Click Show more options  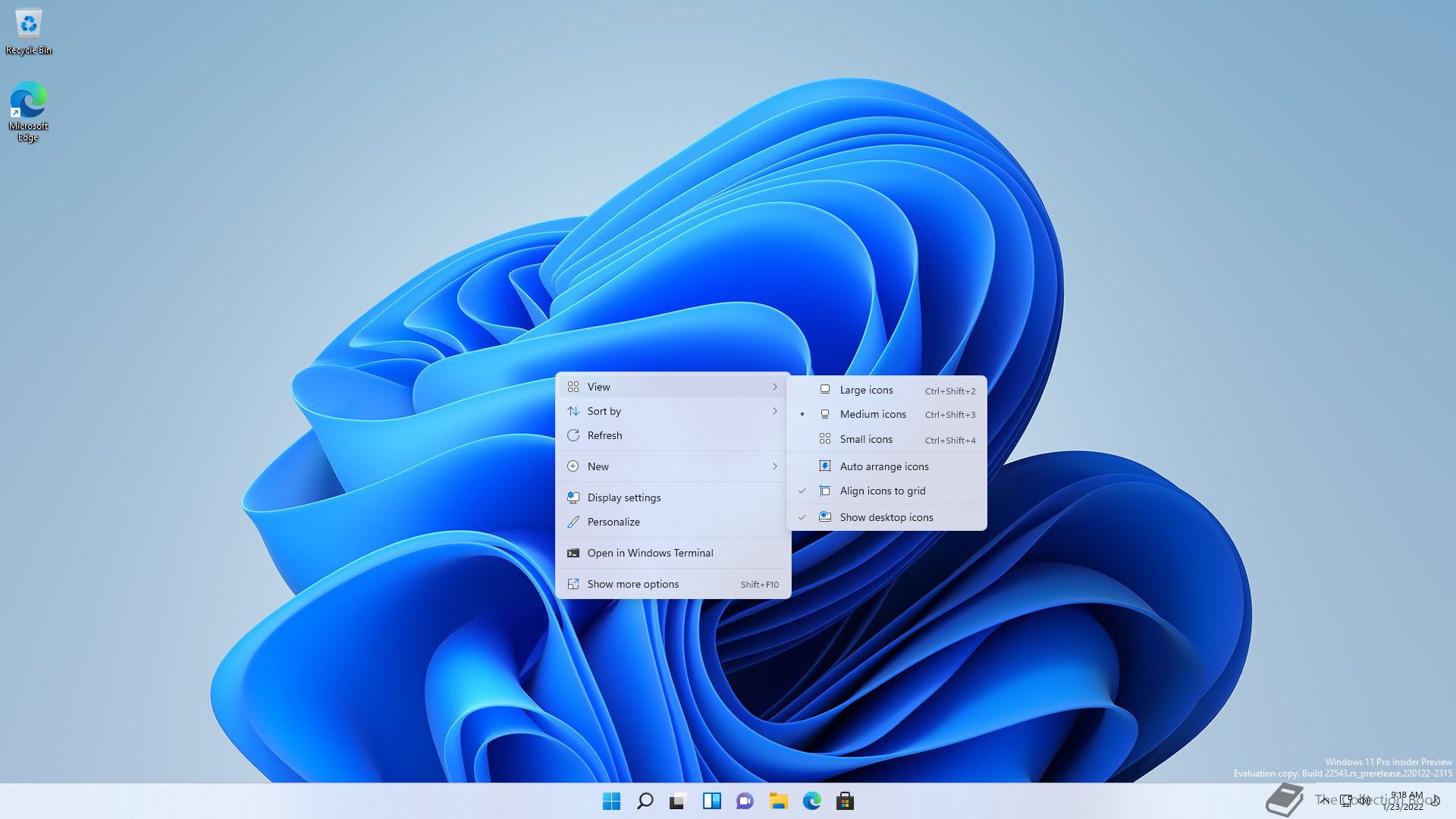pos(673,584)
